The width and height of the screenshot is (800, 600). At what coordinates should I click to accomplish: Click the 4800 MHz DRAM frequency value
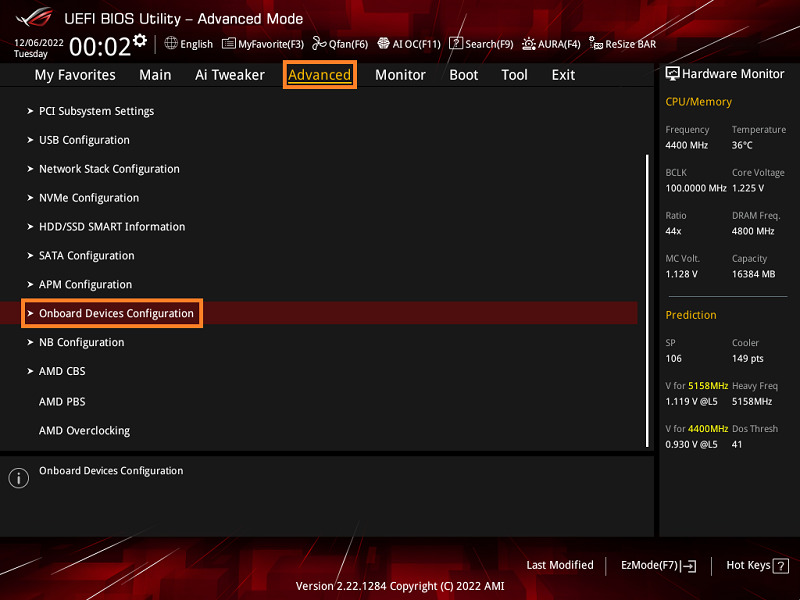tap(753, 231)
